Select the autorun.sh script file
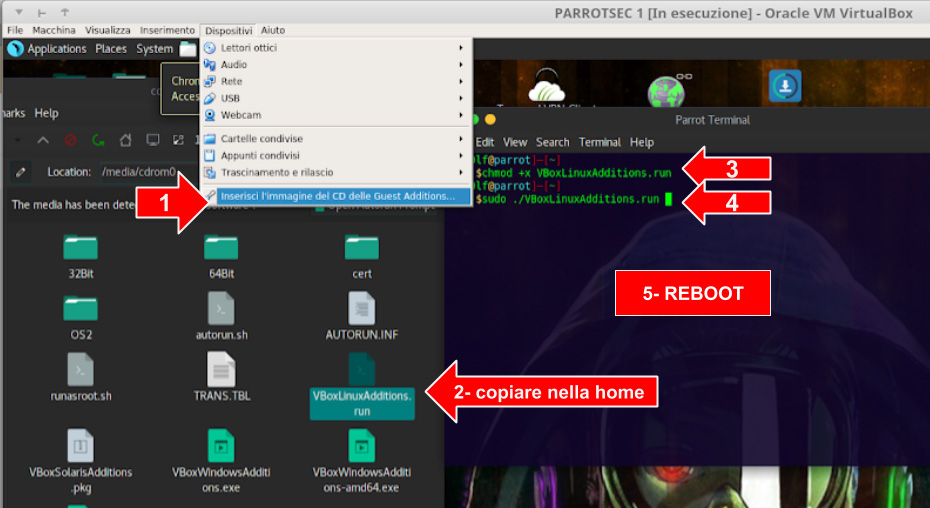930x508 pixels. pyautogui.click(x=221, y=317)
